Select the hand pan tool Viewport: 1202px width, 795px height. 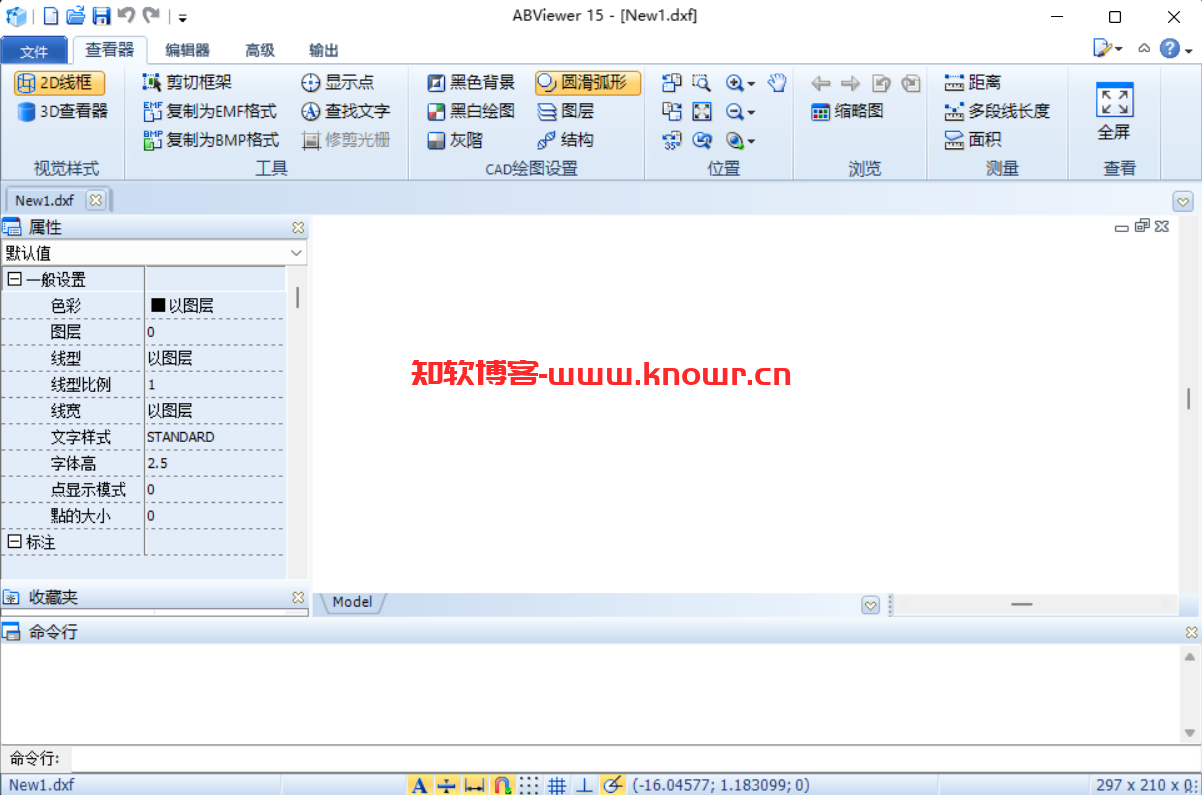tap(777, 83)
